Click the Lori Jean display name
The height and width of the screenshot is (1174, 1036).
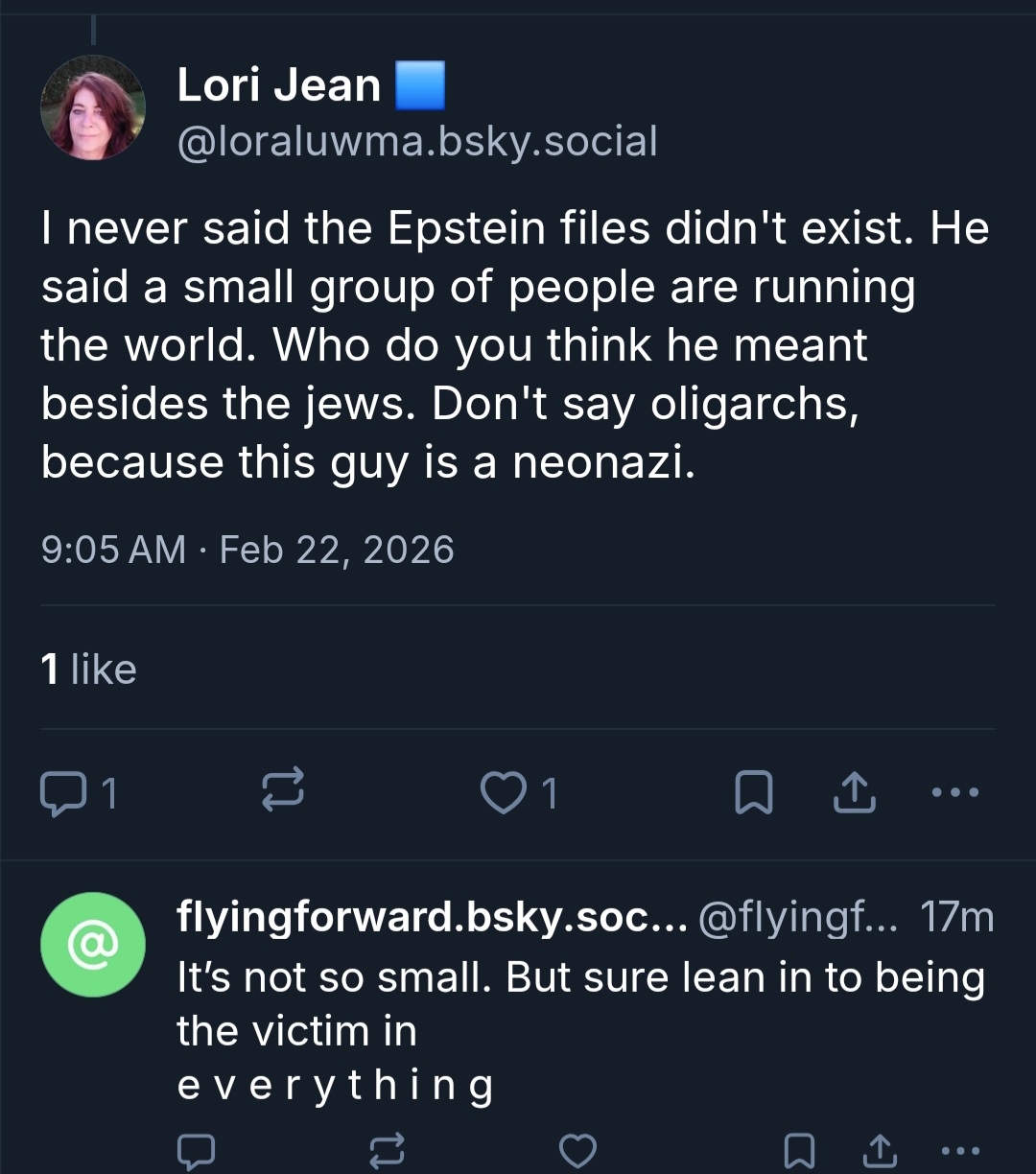pyautogui.click(x=279, y=85)
